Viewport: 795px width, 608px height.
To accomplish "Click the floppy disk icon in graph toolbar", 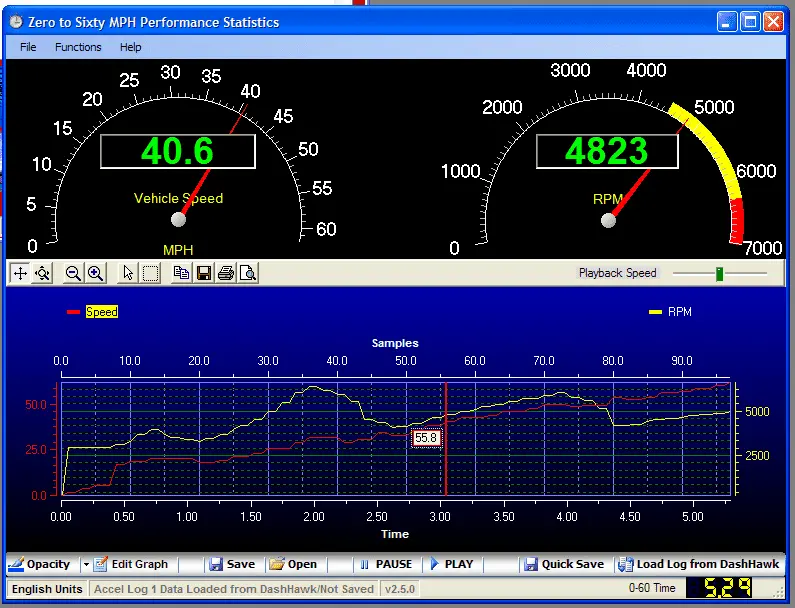I will pos(203,273).
